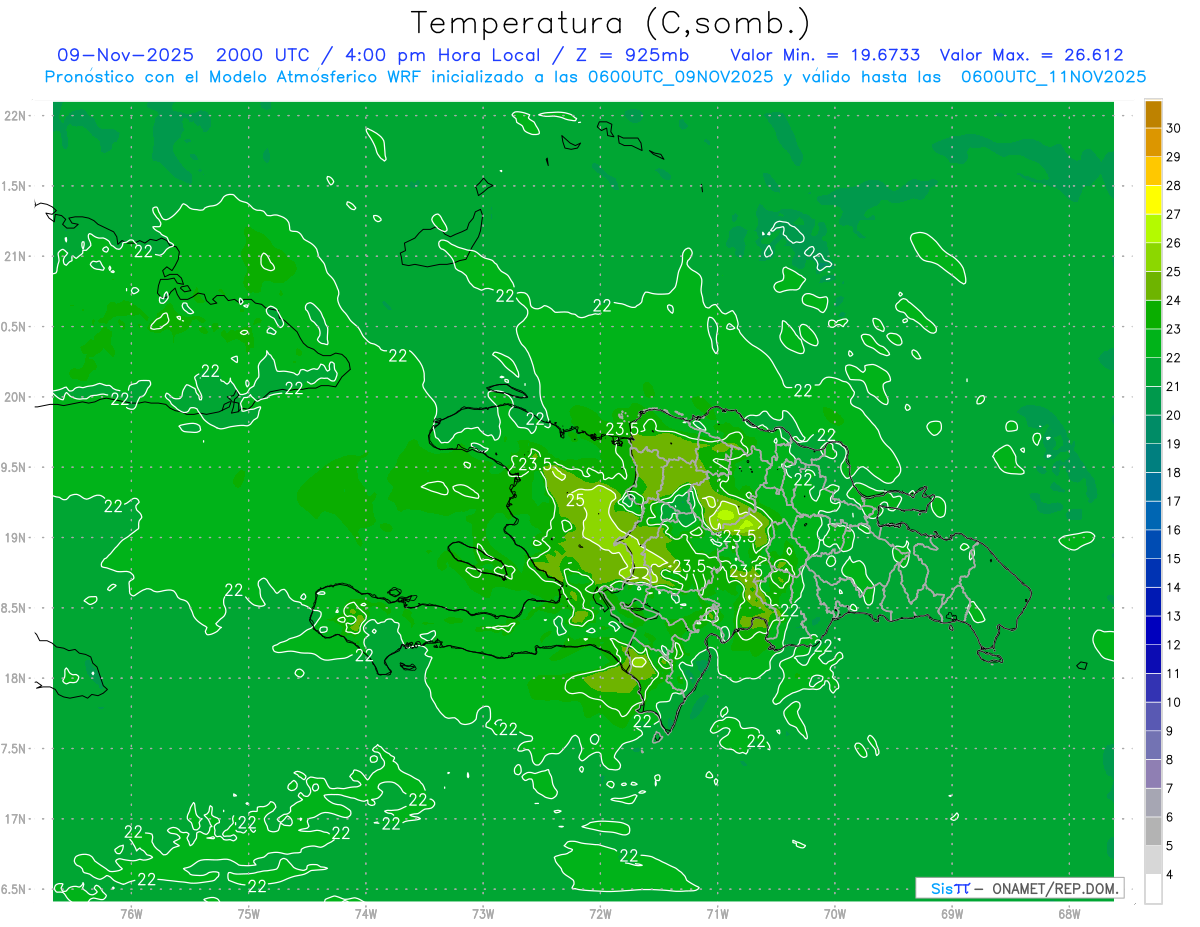Click the "72W" longitude axis label
1200x927 pixels.
[600, 914]
